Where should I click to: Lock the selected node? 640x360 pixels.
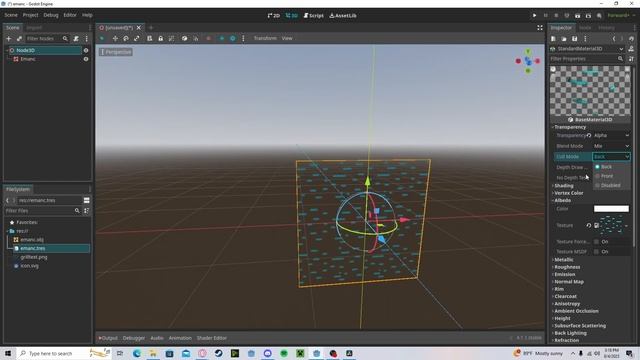click(160, 38)
